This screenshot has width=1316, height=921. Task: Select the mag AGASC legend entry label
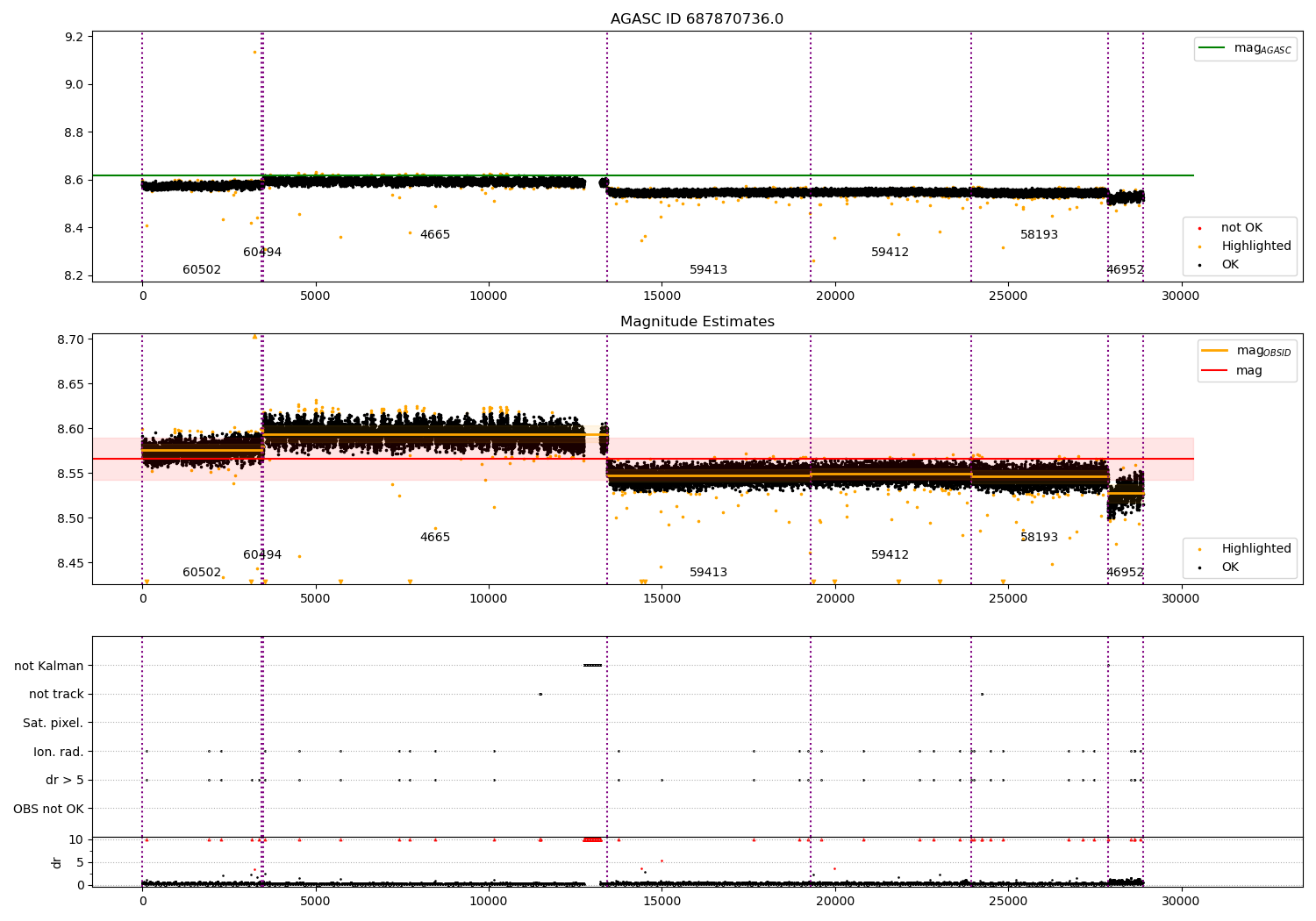[1262, 48]
